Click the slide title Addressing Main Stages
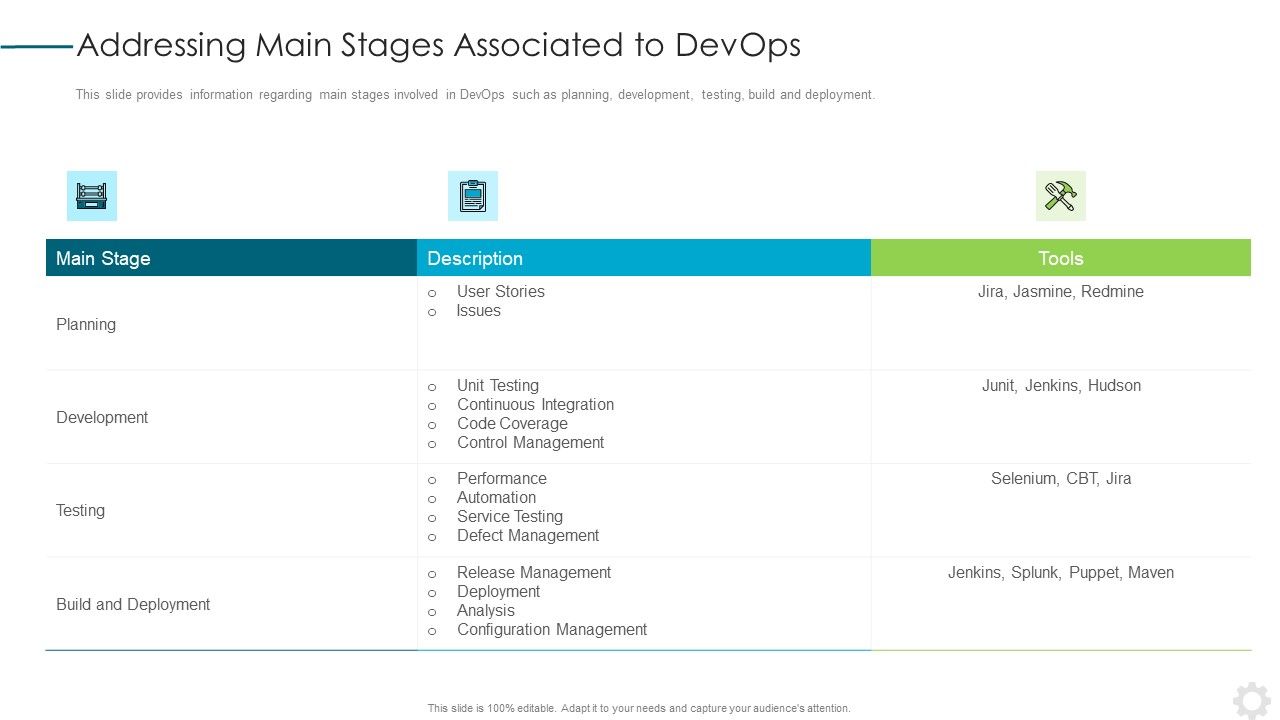 click(x=440, y=45)
